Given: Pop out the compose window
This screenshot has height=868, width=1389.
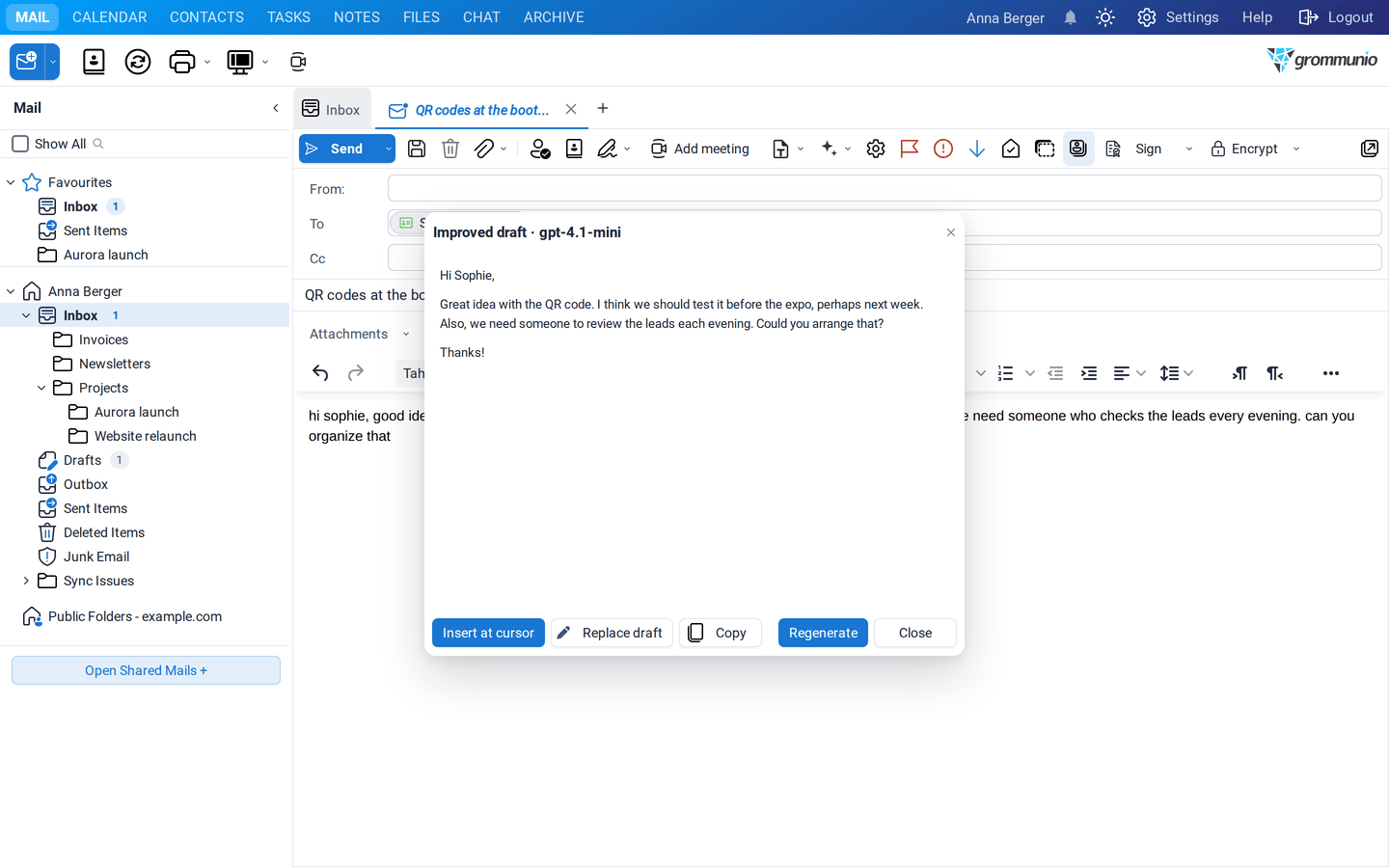Looking at the screenshot, I should (1369, 149).
